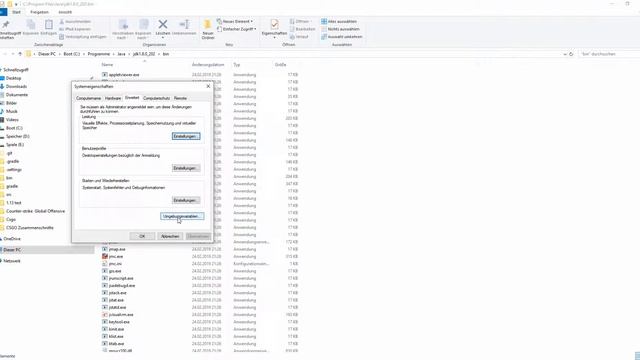Select Musik in the navigation pane
Viewport: 640px width, 360px height.
[x=11, y=111]
